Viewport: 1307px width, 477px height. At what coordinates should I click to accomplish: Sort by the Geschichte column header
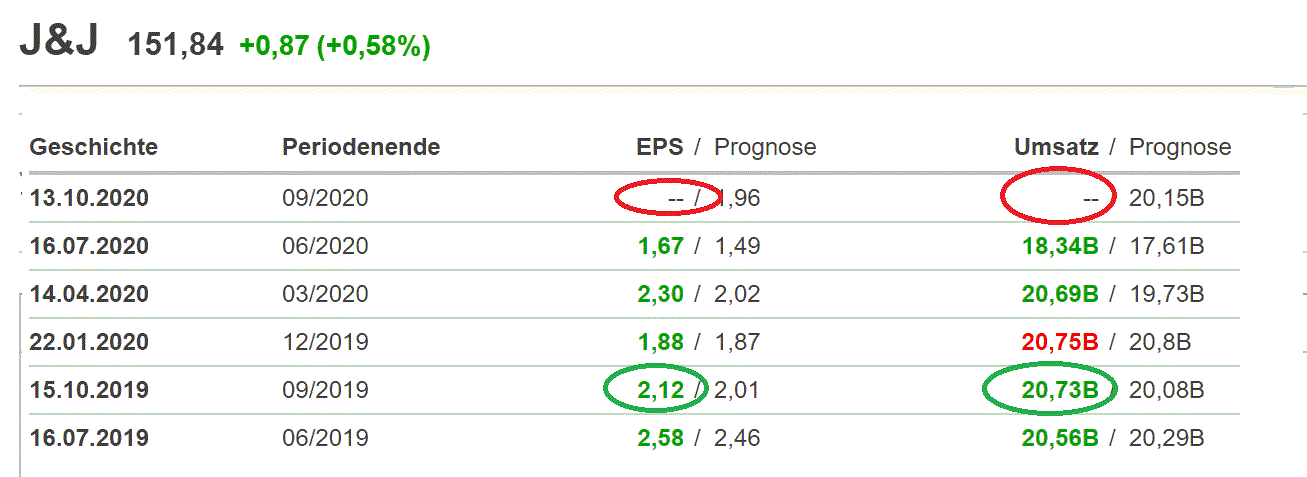point(94,147)
